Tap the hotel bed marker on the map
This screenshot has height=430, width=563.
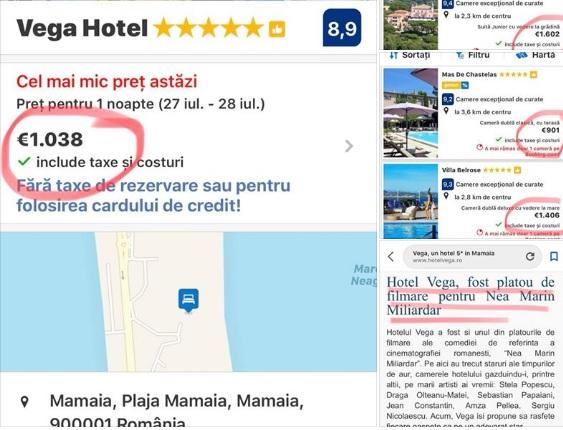click(x=189, y=300)
